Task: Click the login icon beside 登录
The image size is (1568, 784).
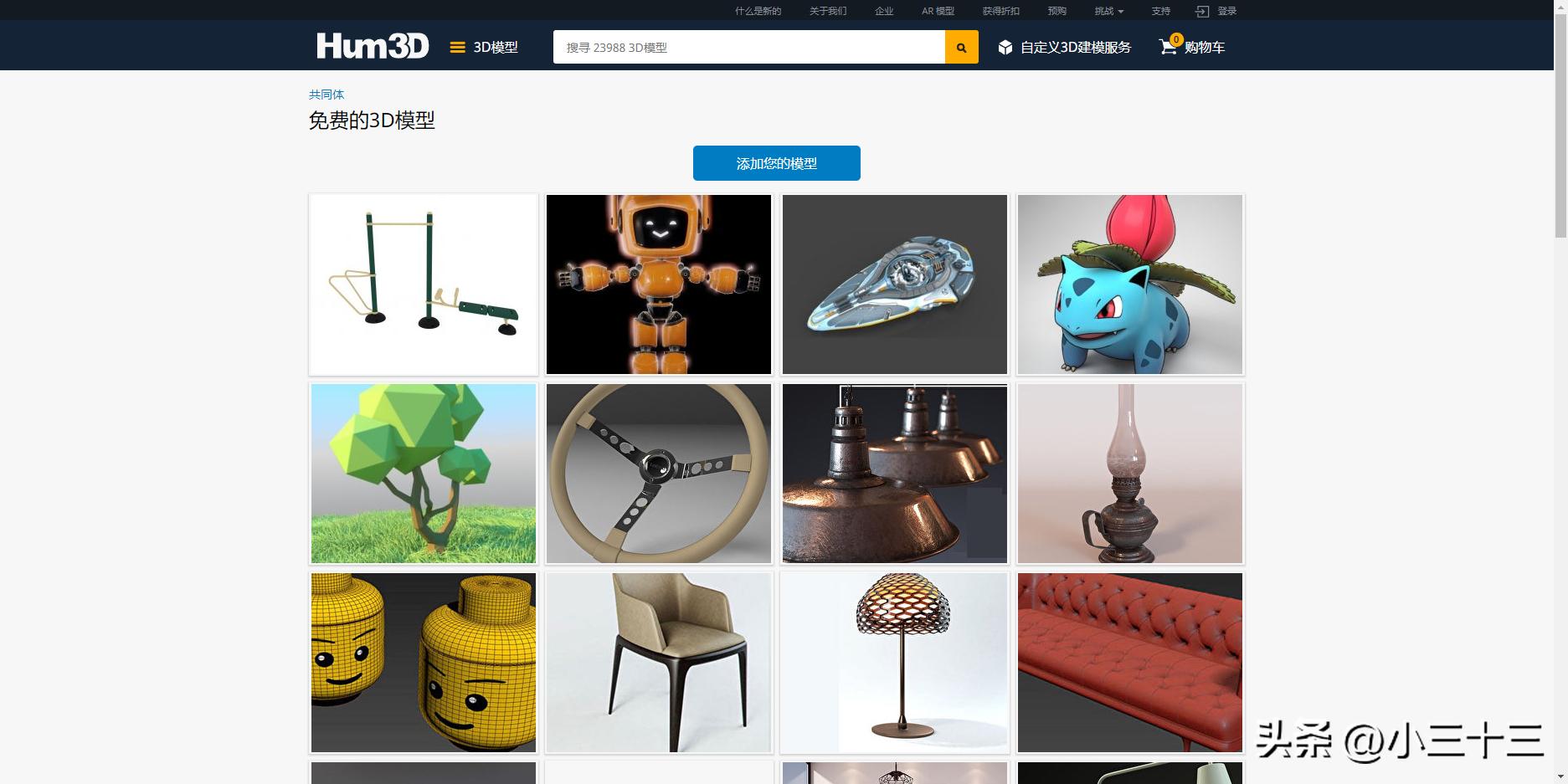Action: [1202, 11]
